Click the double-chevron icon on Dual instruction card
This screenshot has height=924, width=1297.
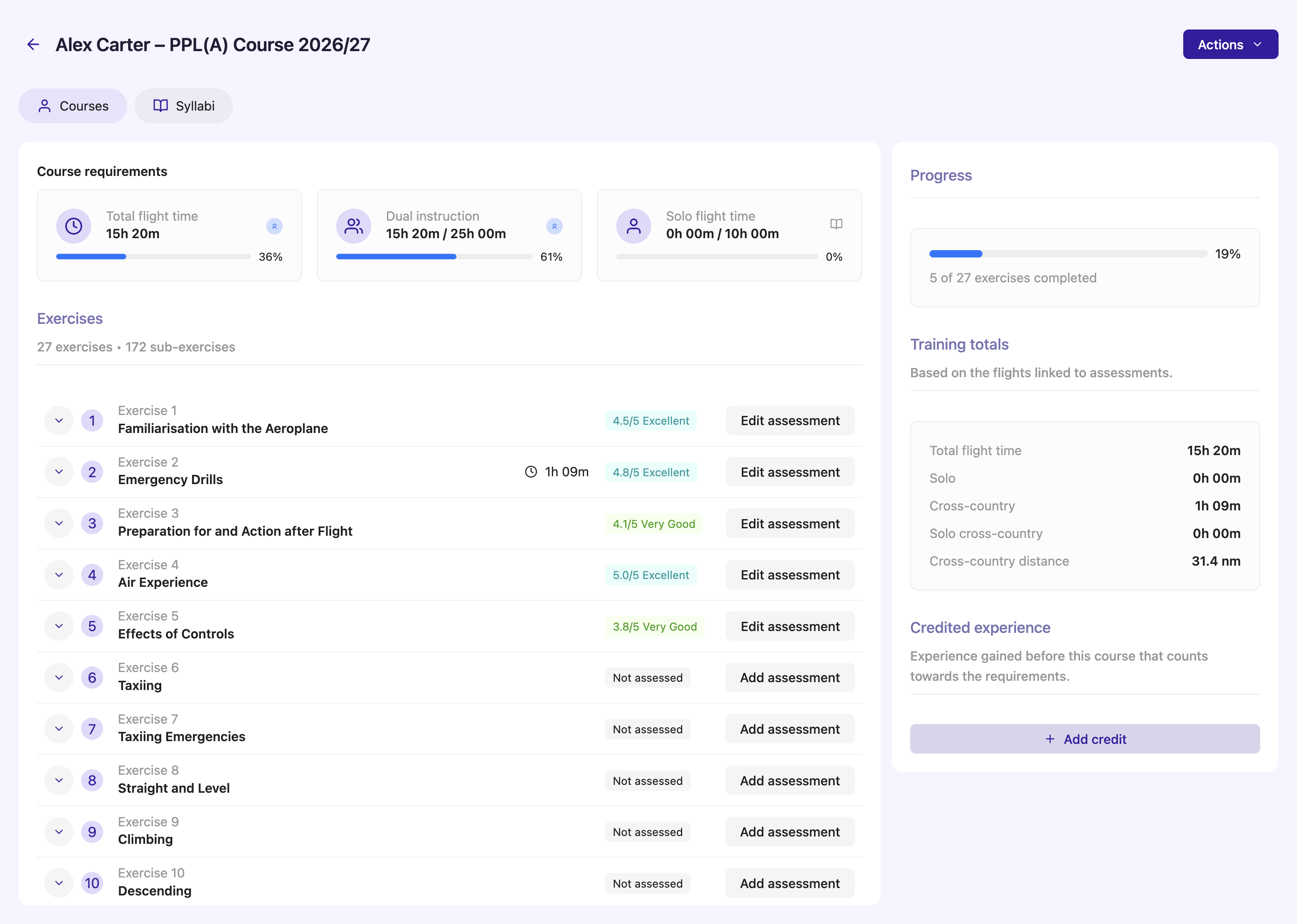[x=554, y=227]
